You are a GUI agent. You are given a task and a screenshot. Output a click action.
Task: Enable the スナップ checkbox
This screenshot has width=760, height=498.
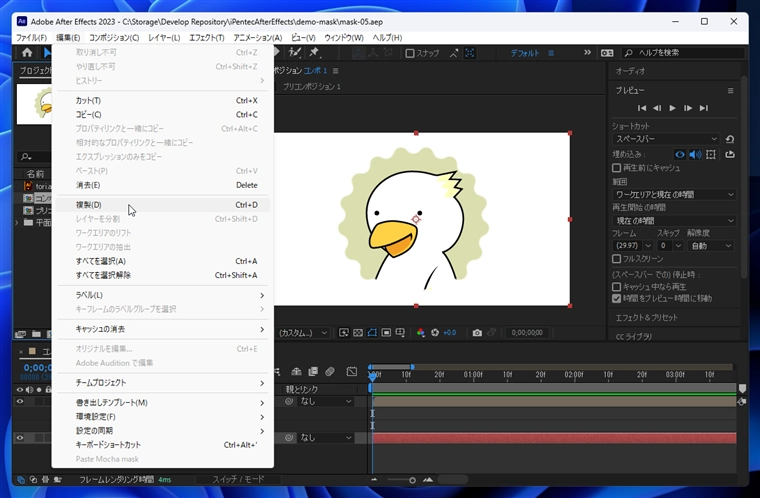pos(409,53)
